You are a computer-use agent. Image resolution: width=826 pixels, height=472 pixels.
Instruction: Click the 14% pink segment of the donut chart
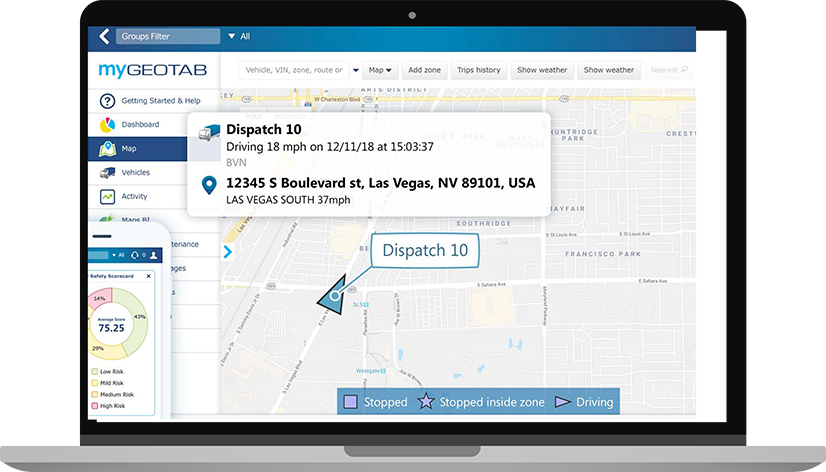click(100, 299)
